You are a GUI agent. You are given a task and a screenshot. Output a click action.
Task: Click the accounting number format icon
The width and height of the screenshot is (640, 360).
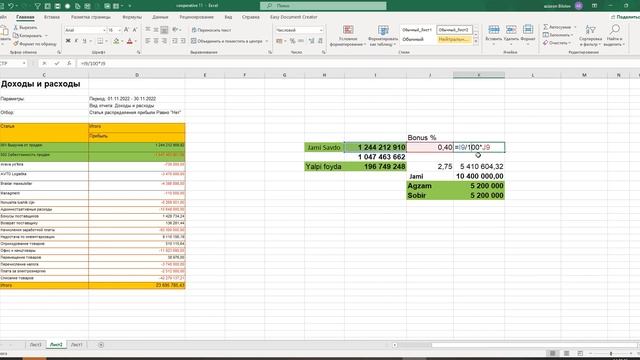pos(279,41)
